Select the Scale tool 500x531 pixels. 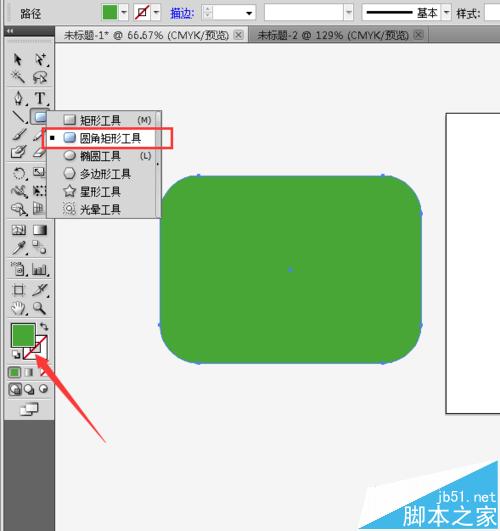click(x=39, y=172)
